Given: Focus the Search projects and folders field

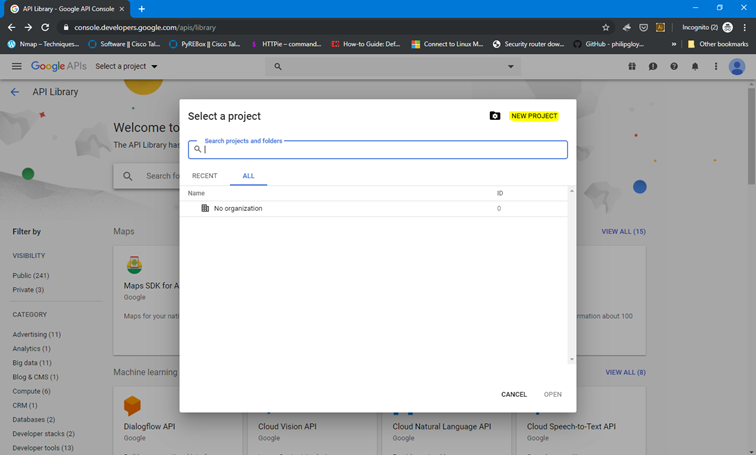Looking at the screenshot, I should [378, 149].
